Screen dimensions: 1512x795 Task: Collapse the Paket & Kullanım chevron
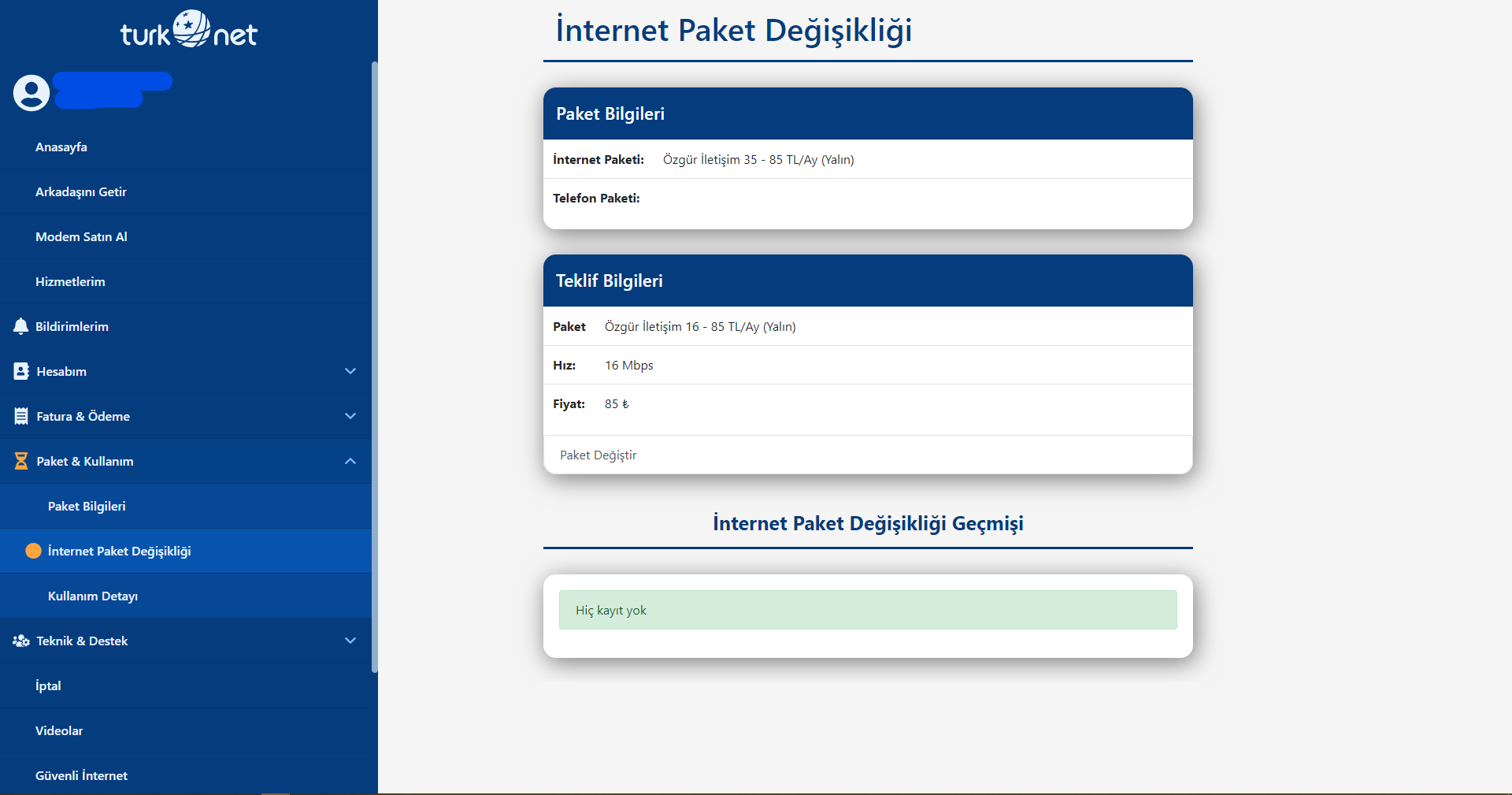pos(350,461)
